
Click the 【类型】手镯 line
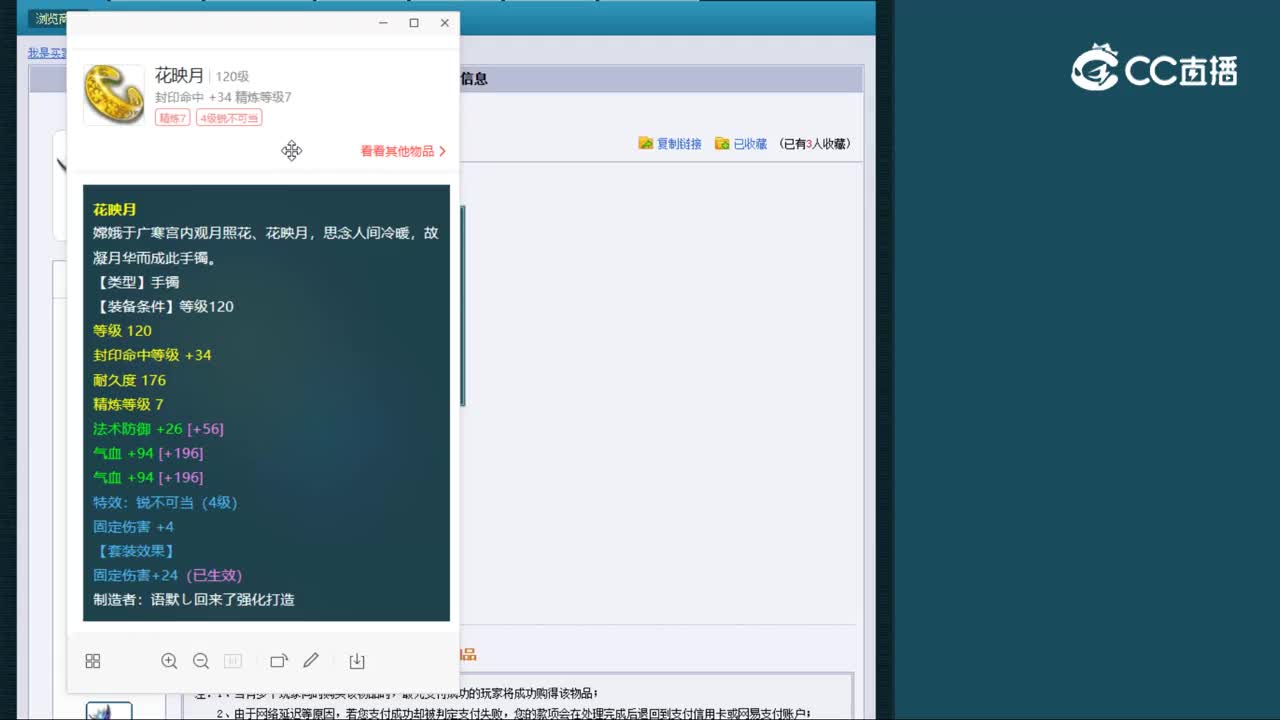pyautogui.click(x=136, y=282)
